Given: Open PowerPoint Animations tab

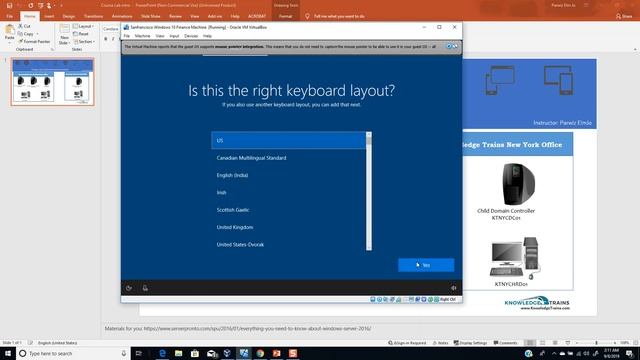Looking at the screenshot, I should coord(122,16).
